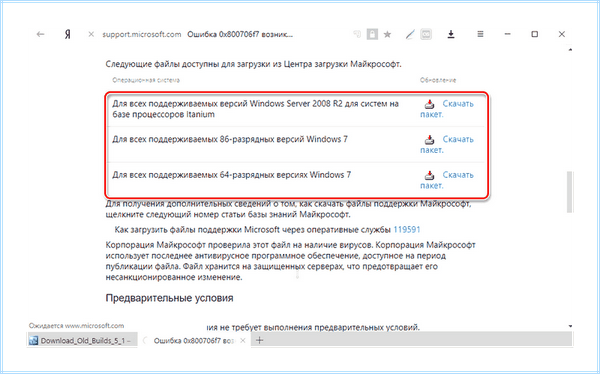Click the 'Обновление' column header

tap(438, 80)
